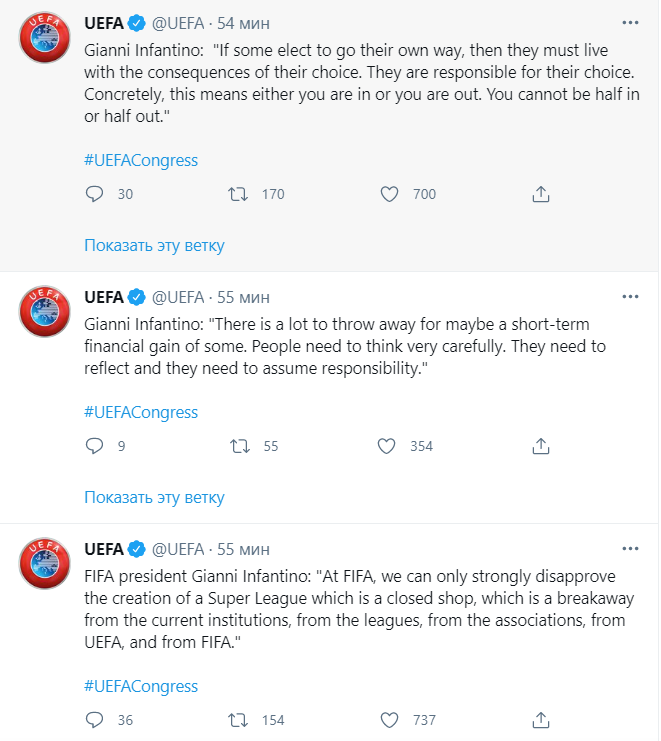Viewport: 661px width, 741px height.
Task: Retweet the tweet with 55 retweets
Action: coord(239,446)
